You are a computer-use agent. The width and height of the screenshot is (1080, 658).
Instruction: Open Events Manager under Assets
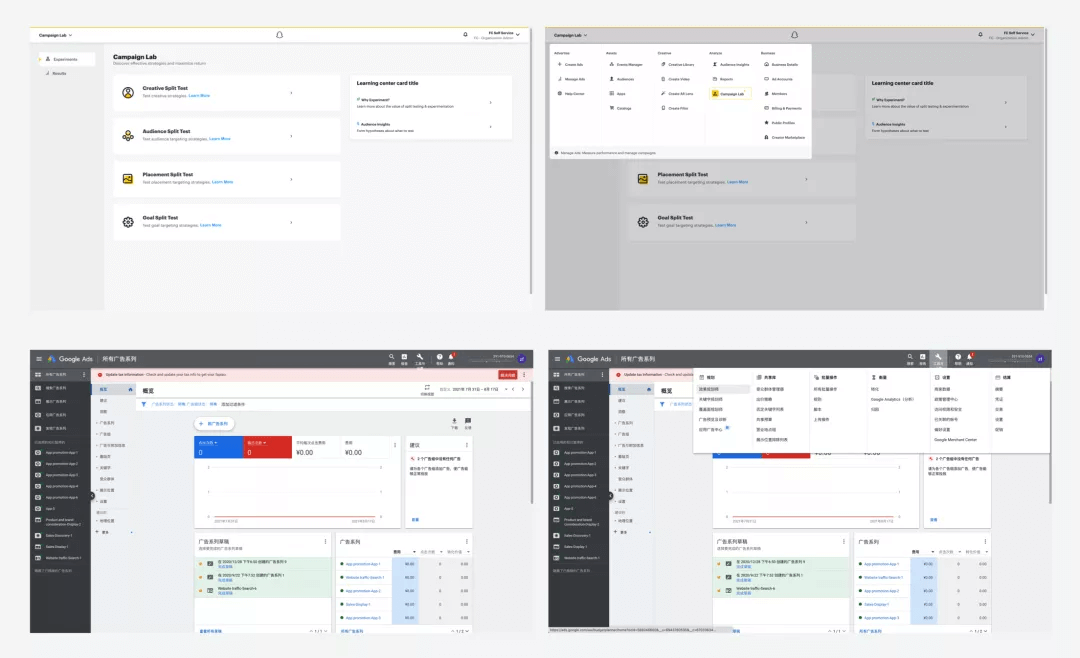coord(626,65)
